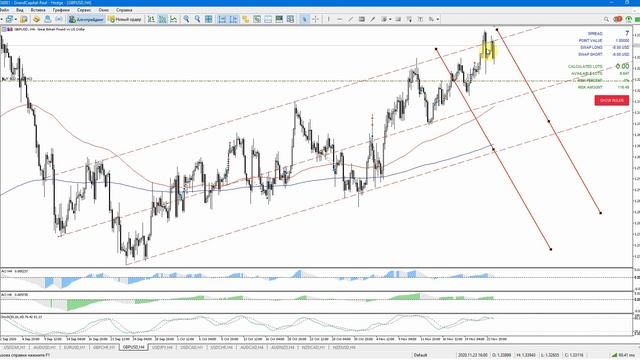Click the red SHOW RULER button
This screenshot has width=640, height=360.
[x=611, y=100]
